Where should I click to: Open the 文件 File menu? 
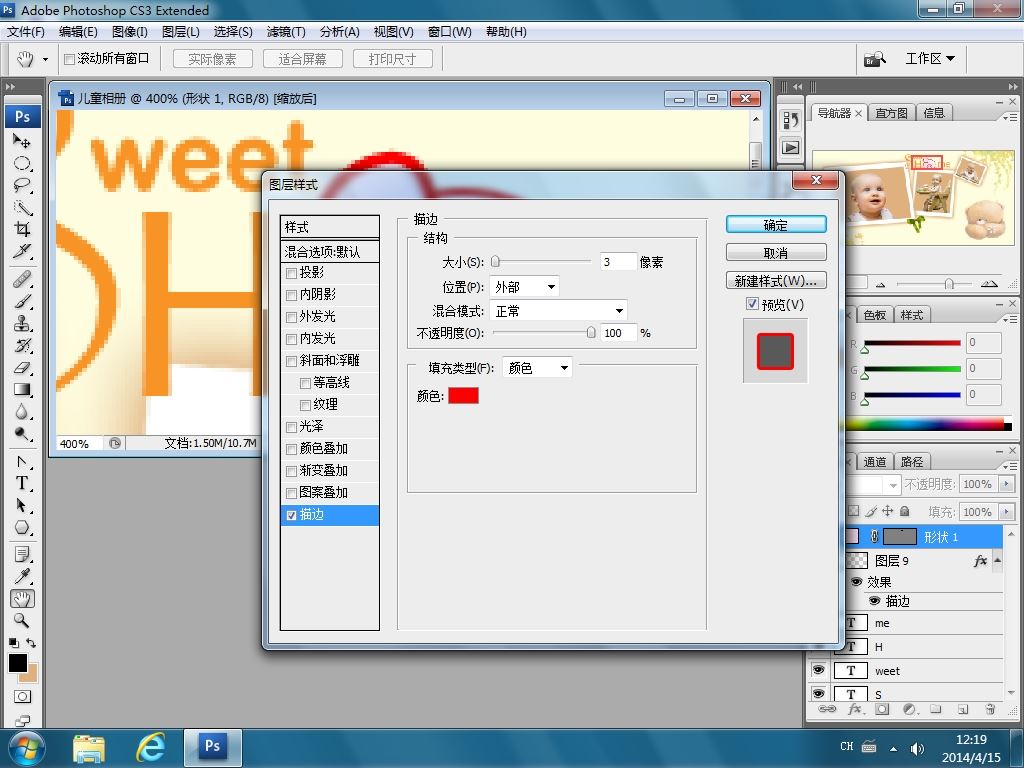[25, 32]
